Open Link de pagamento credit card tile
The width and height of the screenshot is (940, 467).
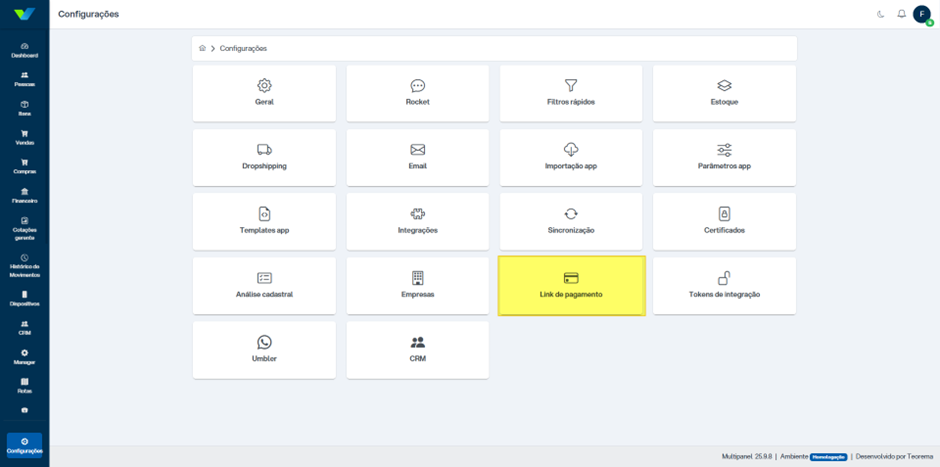(x=571, y=285)
